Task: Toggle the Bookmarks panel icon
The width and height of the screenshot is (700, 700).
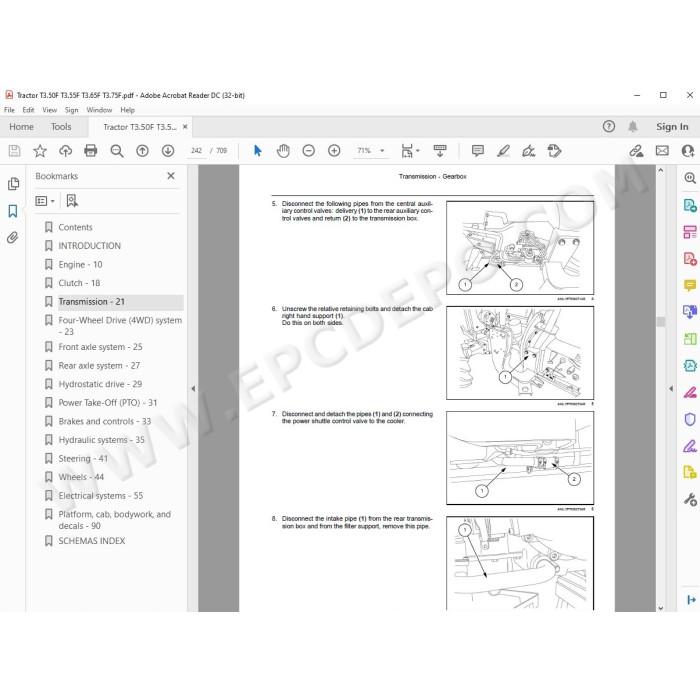Action: tap(13, 211)
